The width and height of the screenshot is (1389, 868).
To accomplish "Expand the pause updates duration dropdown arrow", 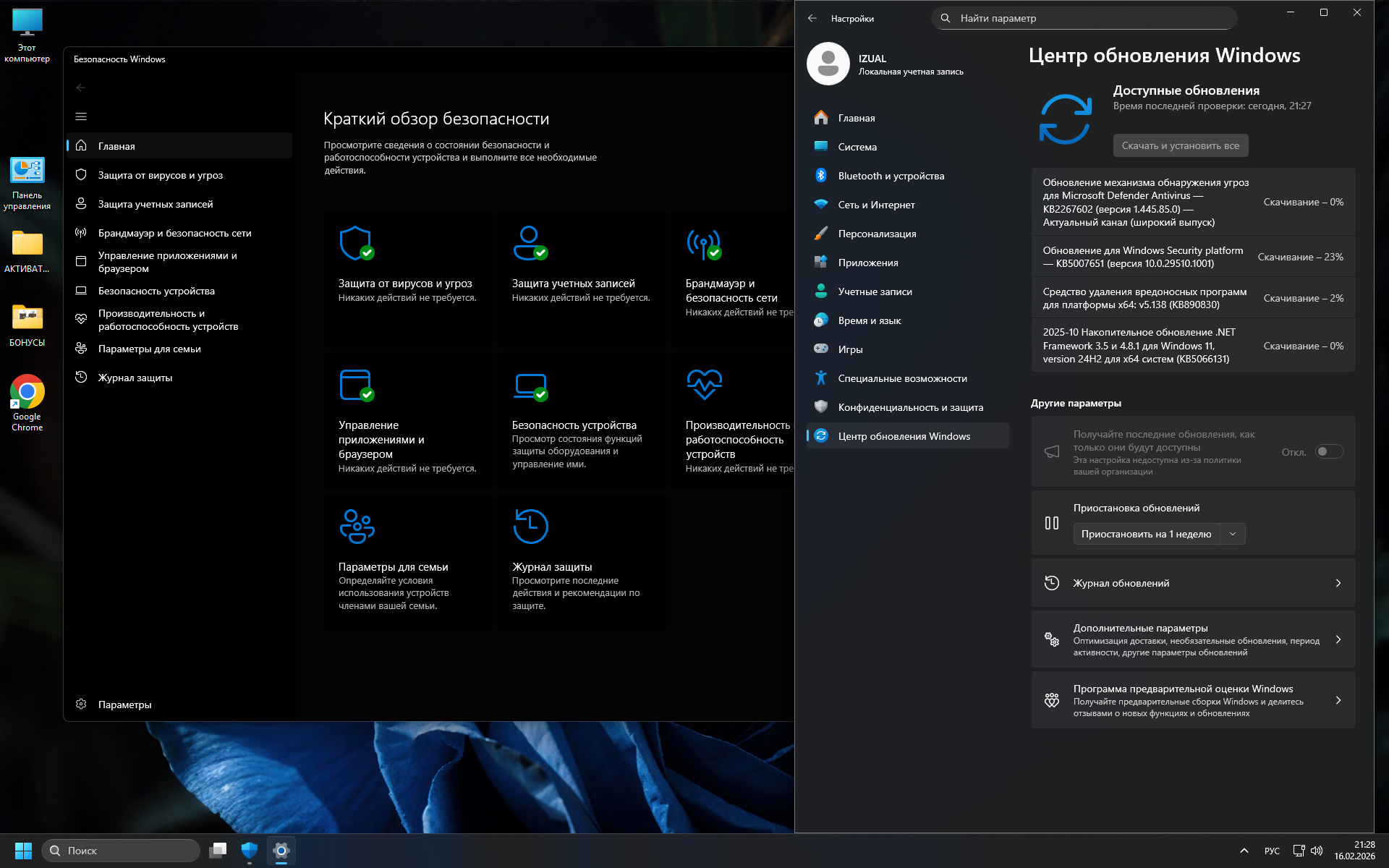I will click(x=1233, y=534).
